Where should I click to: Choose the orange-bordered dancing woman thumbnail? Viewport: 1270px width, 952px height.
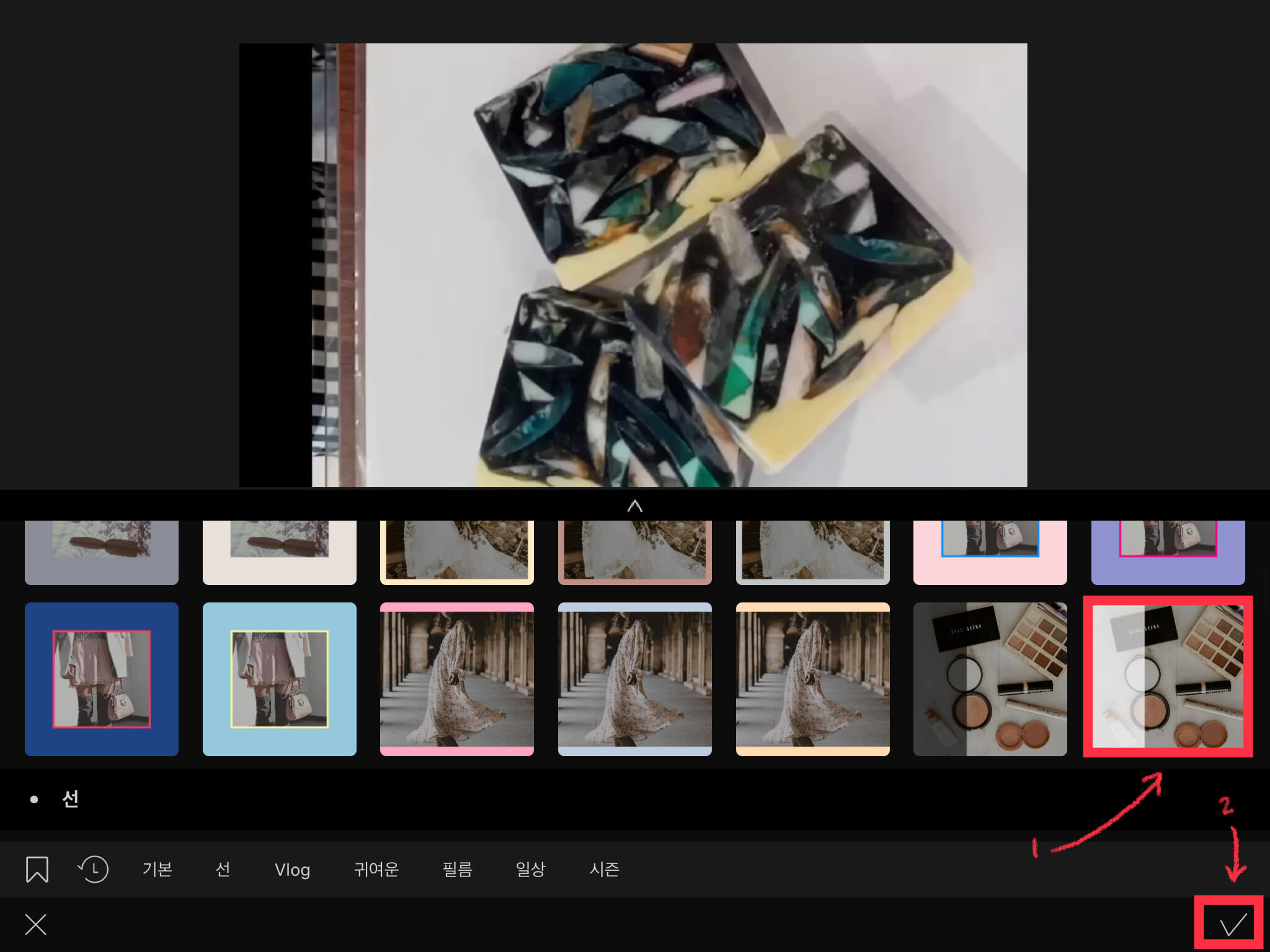[812, 679]
